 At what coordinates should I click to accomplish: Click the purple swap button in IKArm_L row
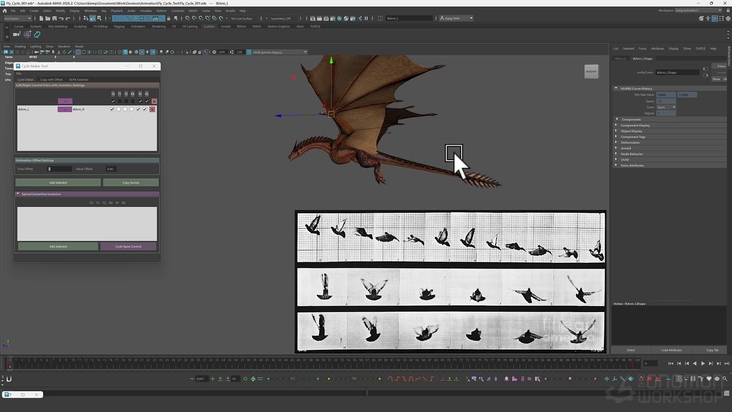(65, 109)
